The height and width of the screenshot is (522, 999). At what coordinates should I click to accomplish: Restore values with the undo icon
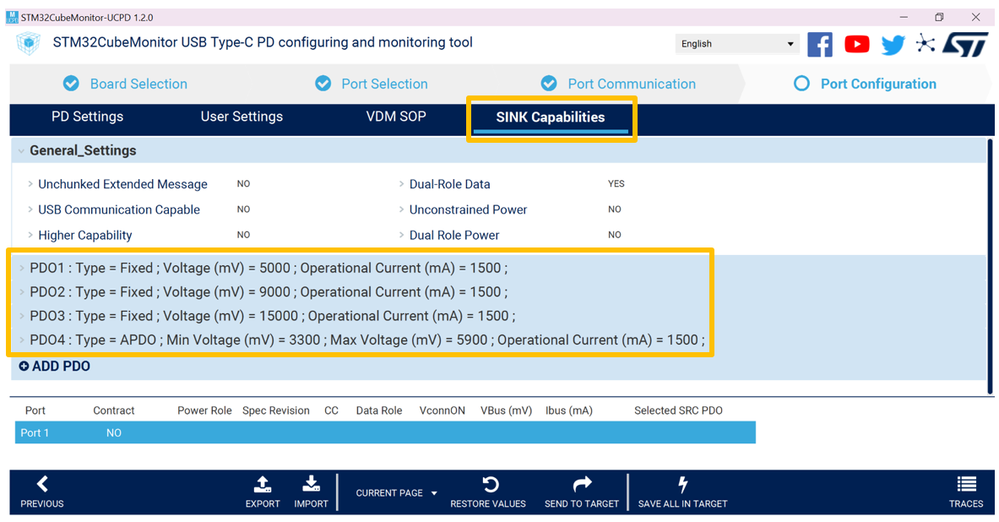[489, 490]
